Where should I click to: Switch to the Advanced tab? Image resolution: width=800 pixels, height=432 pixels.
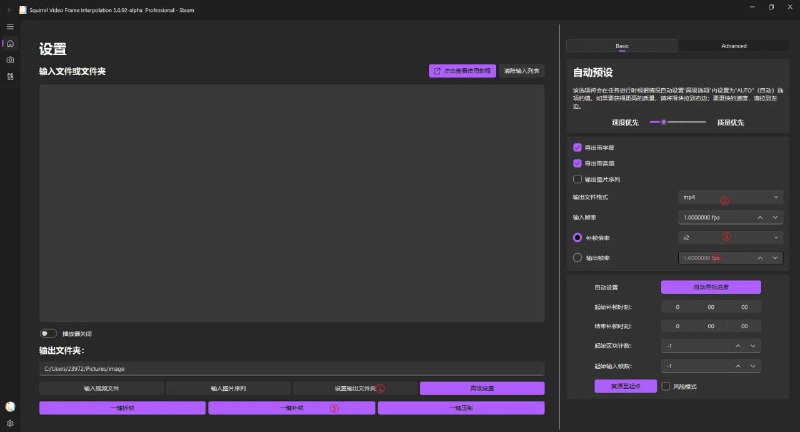(x=733, y=45)
